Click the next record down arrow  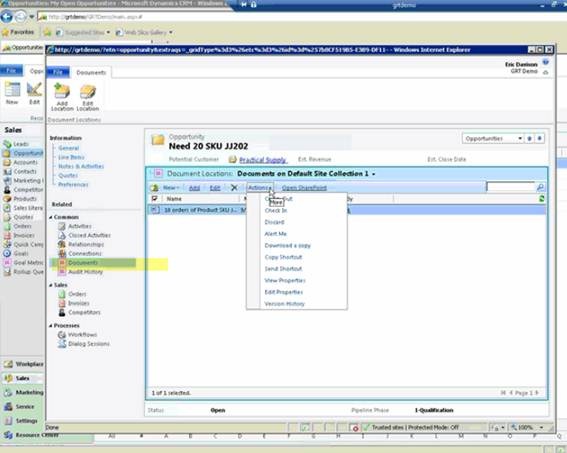point(539,138)
